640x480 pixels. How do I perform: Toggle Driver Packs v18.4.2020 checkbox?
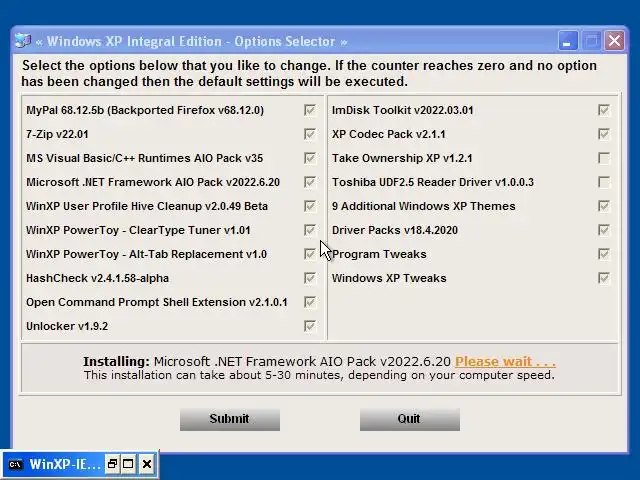click(604, 230)
